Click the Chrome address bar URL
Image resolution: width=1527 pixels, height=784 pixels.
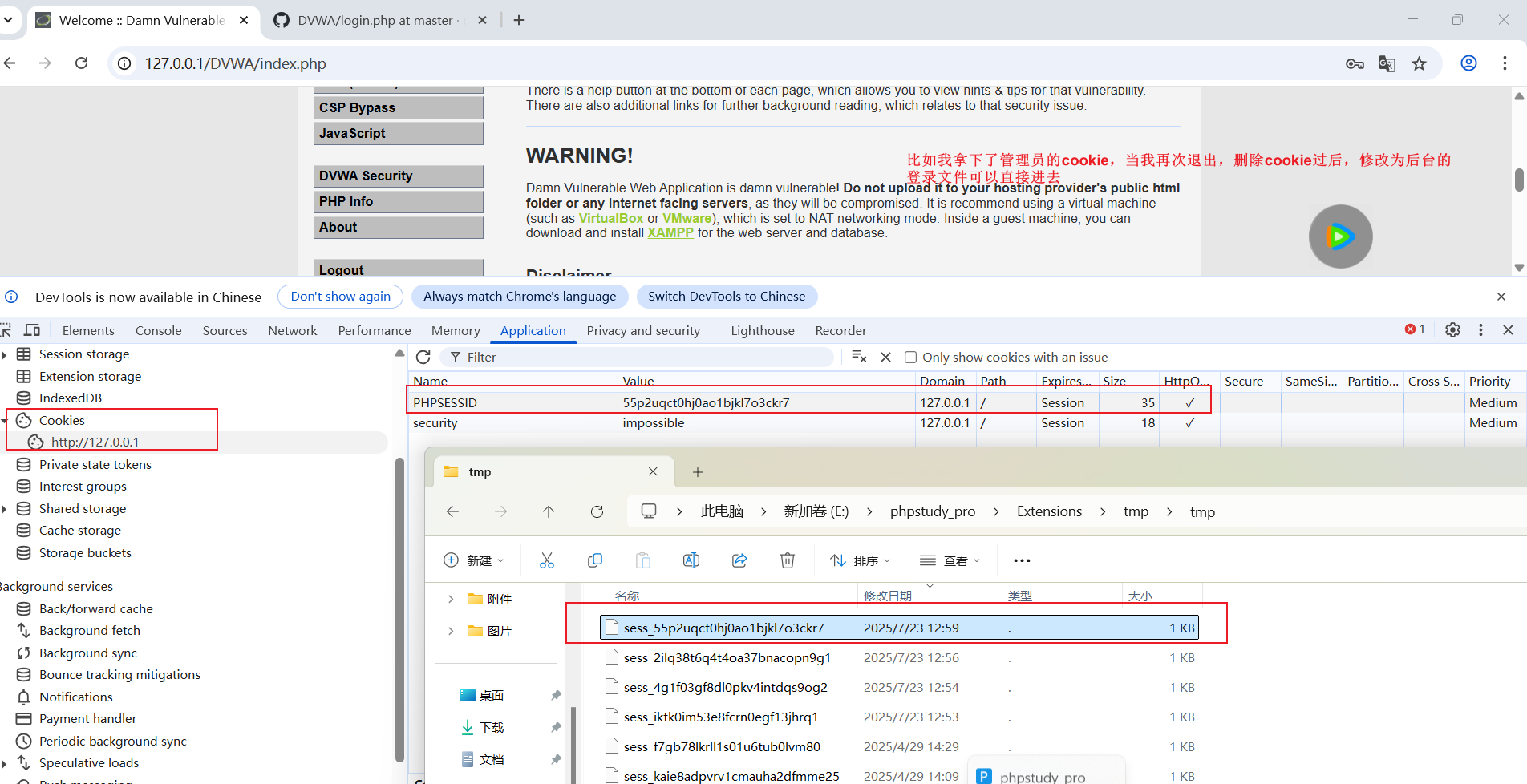click(235, 63)
